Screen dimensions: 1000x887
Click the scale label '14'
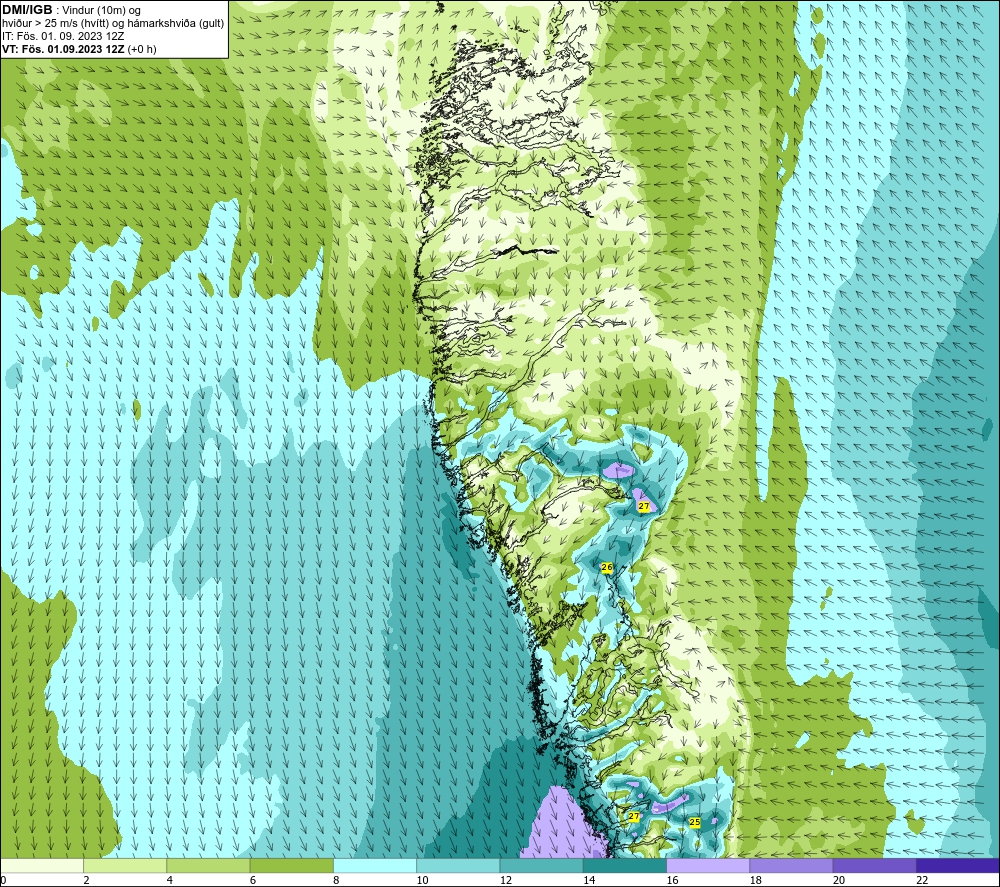pyautogui.click(x=589, y=880)
